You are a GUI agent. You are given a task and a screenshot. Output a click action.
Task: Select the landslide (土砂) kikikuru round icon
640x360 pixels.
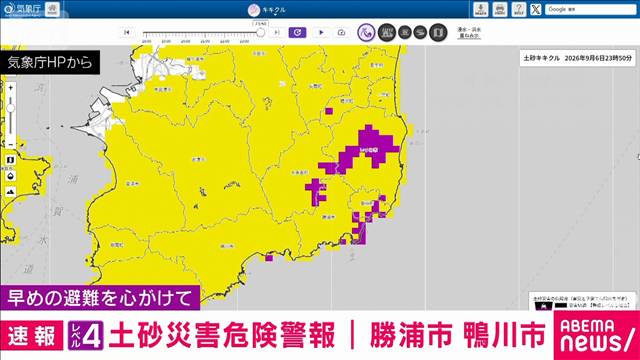(x=366, y=32)
